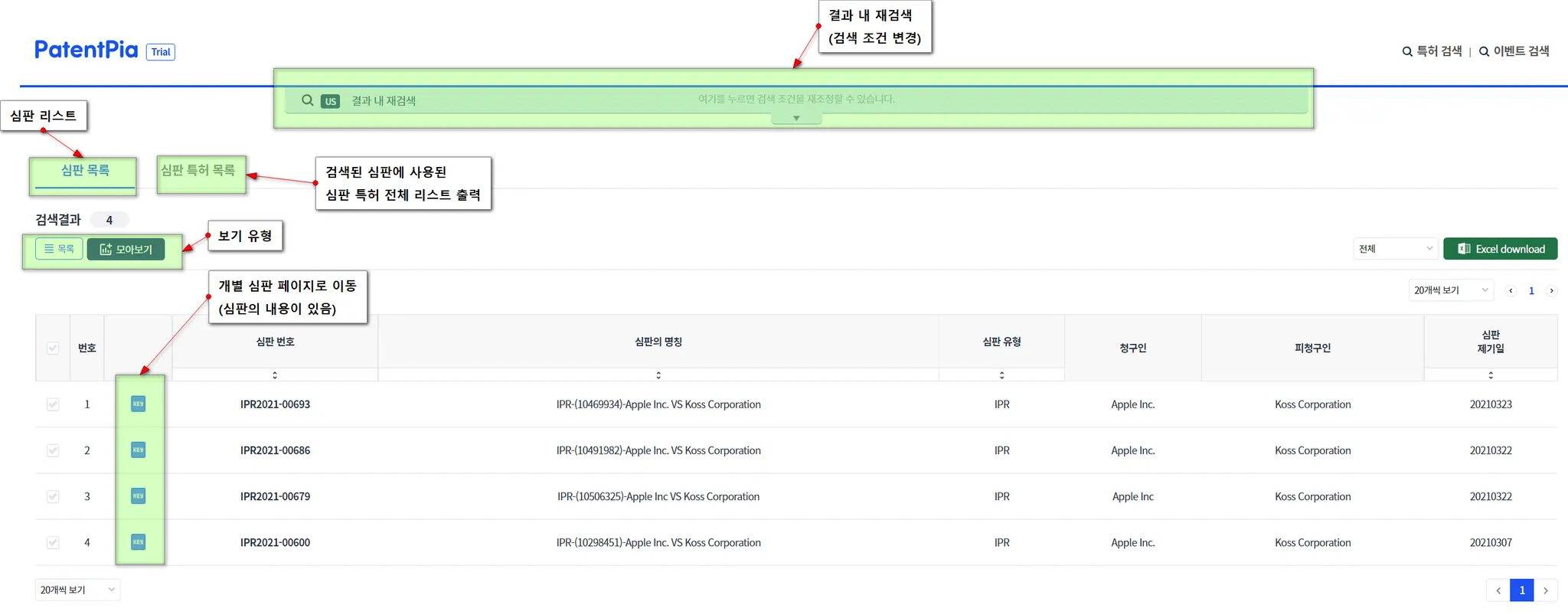Select 모아보기 summary view
Screen dimensions: 1568x615
click(x=126, y=250)
